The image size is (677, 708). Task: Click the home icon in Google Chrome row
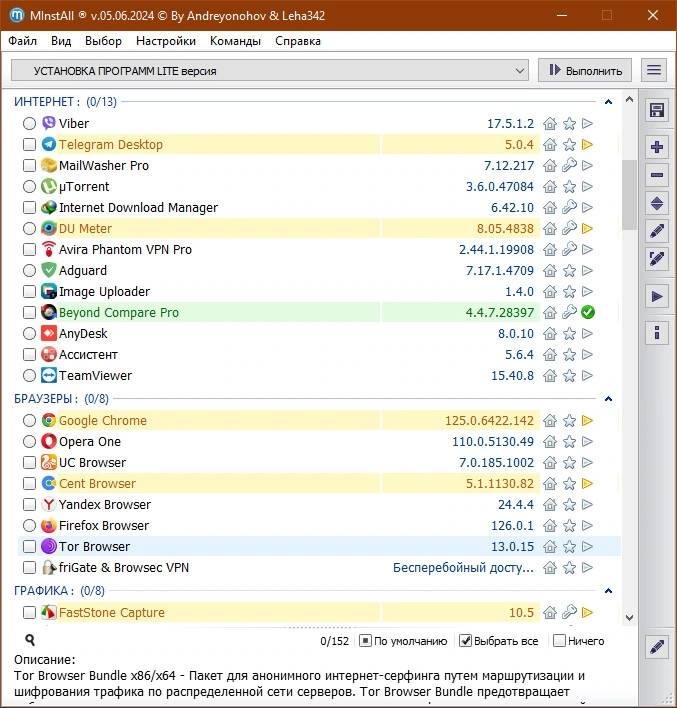tap(550, 420)
